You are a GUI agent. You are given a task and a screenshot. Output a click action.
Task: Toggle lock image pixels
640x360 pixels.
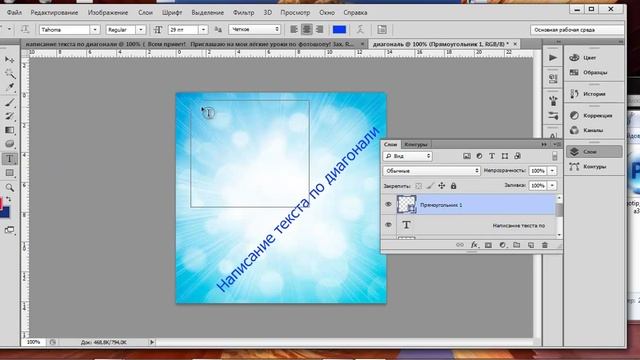pos(430,186)
